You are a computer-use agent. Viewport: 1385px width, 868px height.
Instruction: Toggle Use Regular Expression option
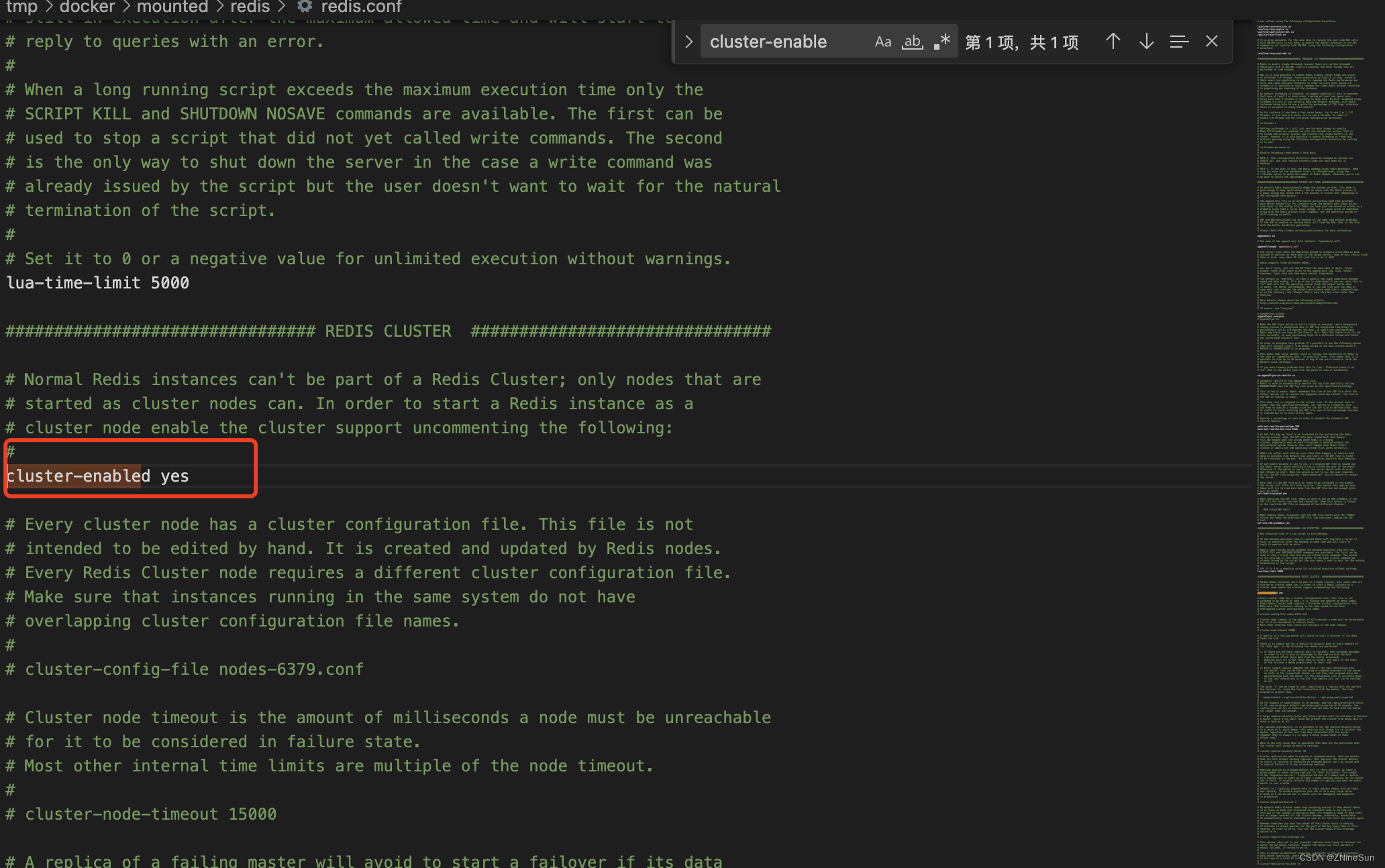coord(942,42)
